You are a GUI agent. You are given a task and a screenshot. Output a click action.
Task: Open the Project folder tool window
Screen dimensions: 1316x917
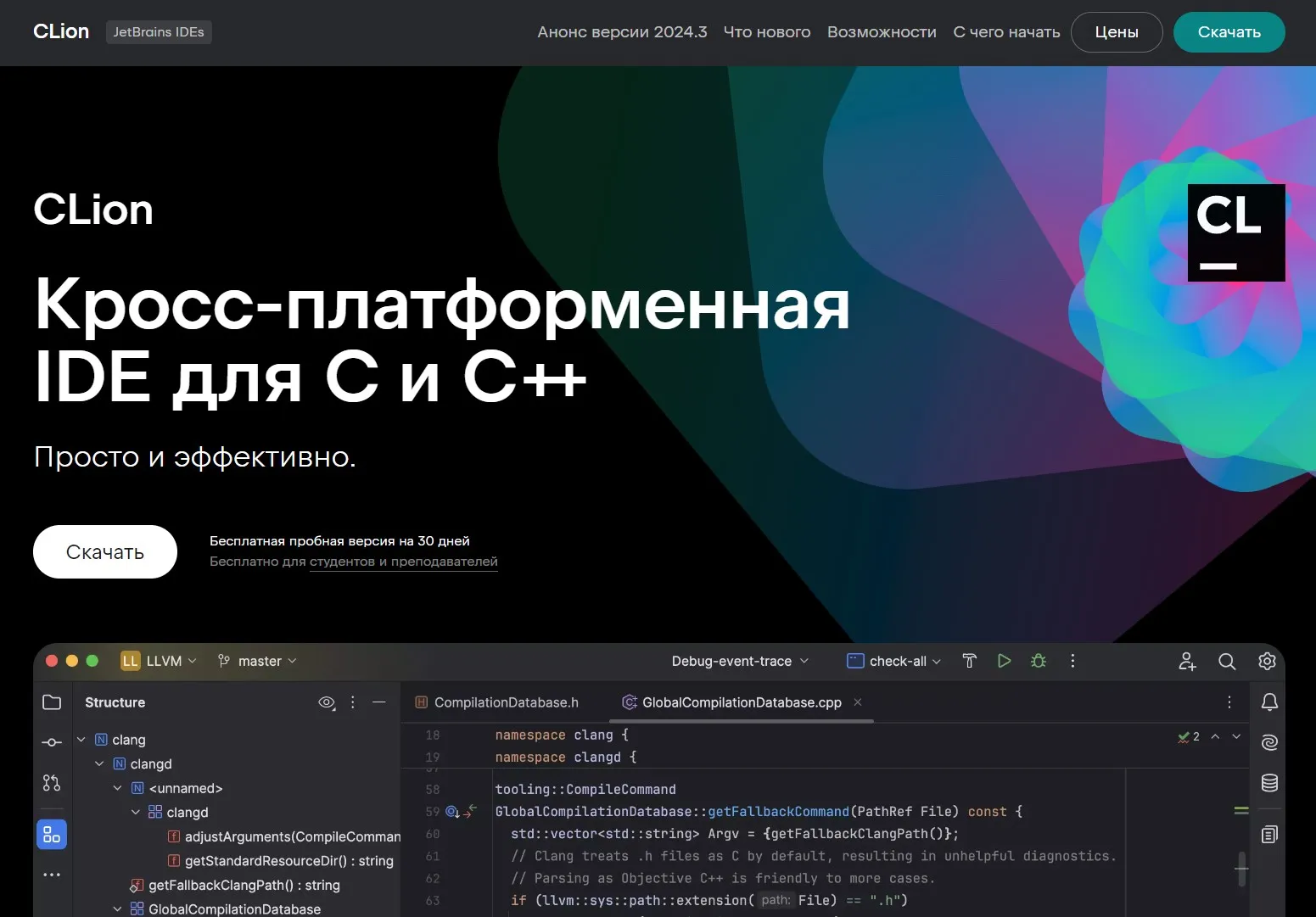point(52,702)
